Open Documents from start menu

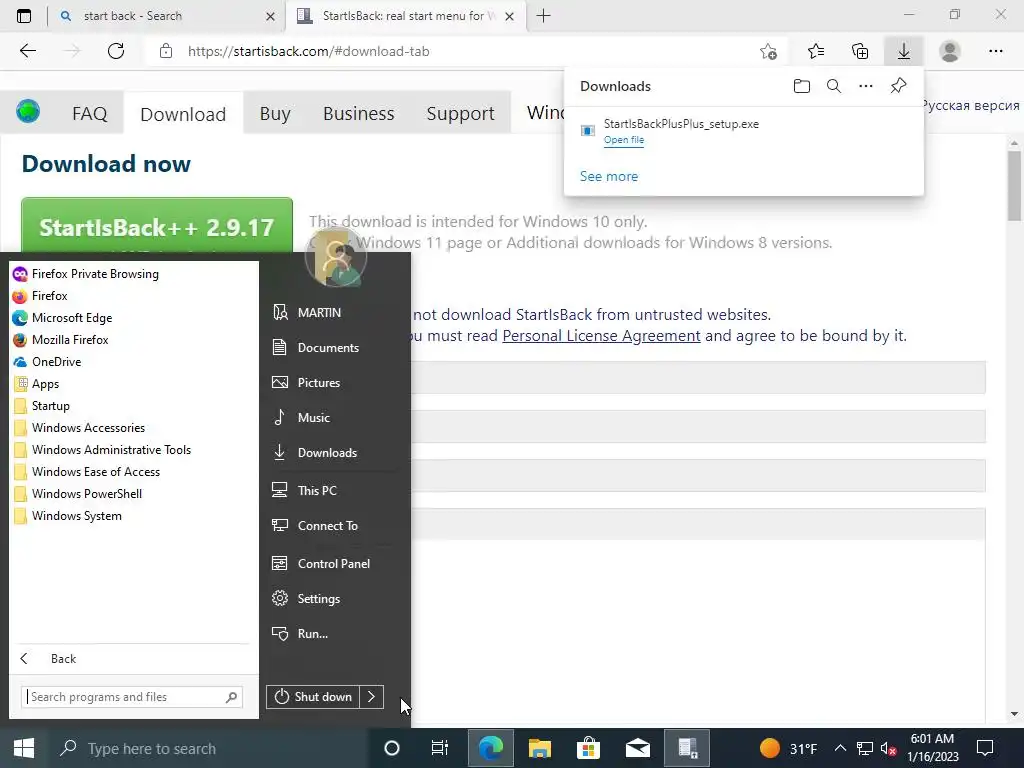(x=328, y=347)
